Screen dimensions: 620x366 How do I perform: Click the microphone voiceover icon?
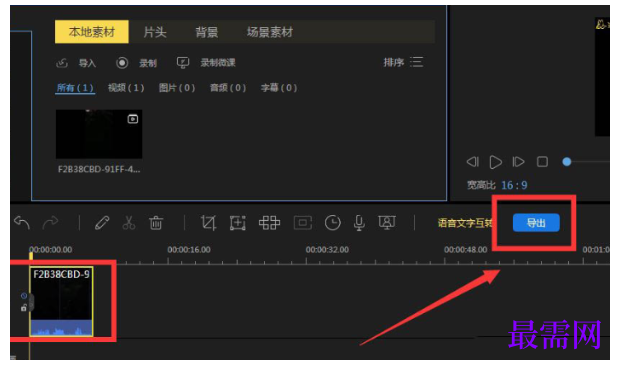click(359, 223)
